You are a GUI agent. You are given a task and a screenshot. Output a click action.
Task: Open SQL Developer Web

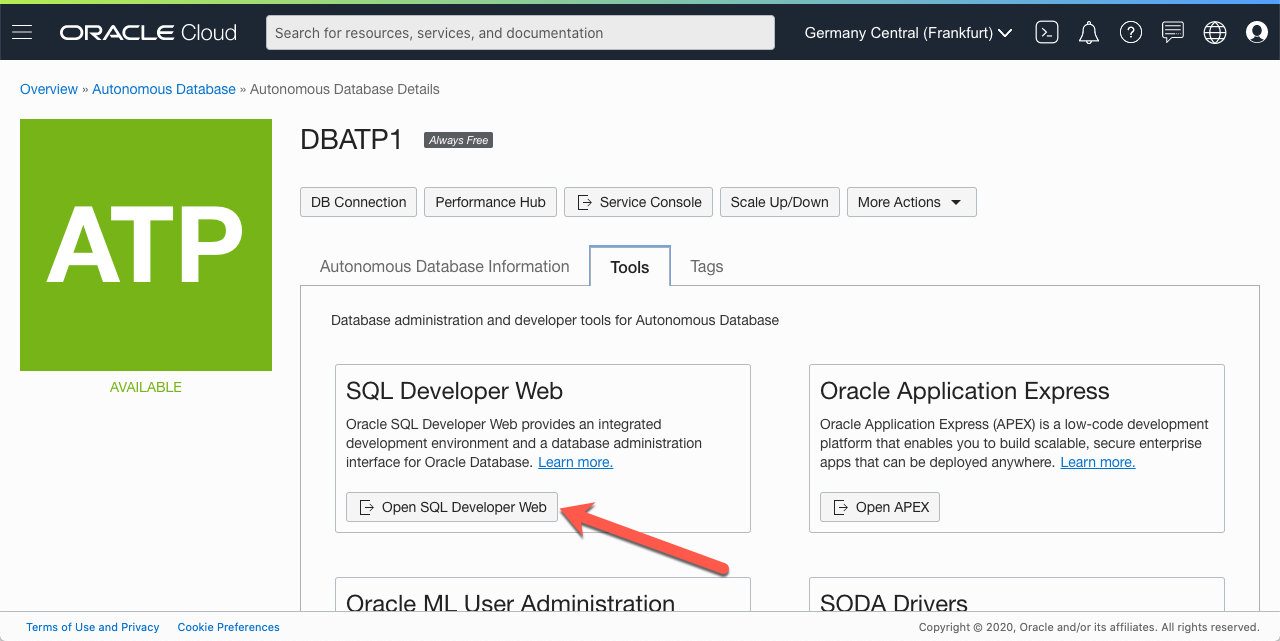tap(452, 507)
